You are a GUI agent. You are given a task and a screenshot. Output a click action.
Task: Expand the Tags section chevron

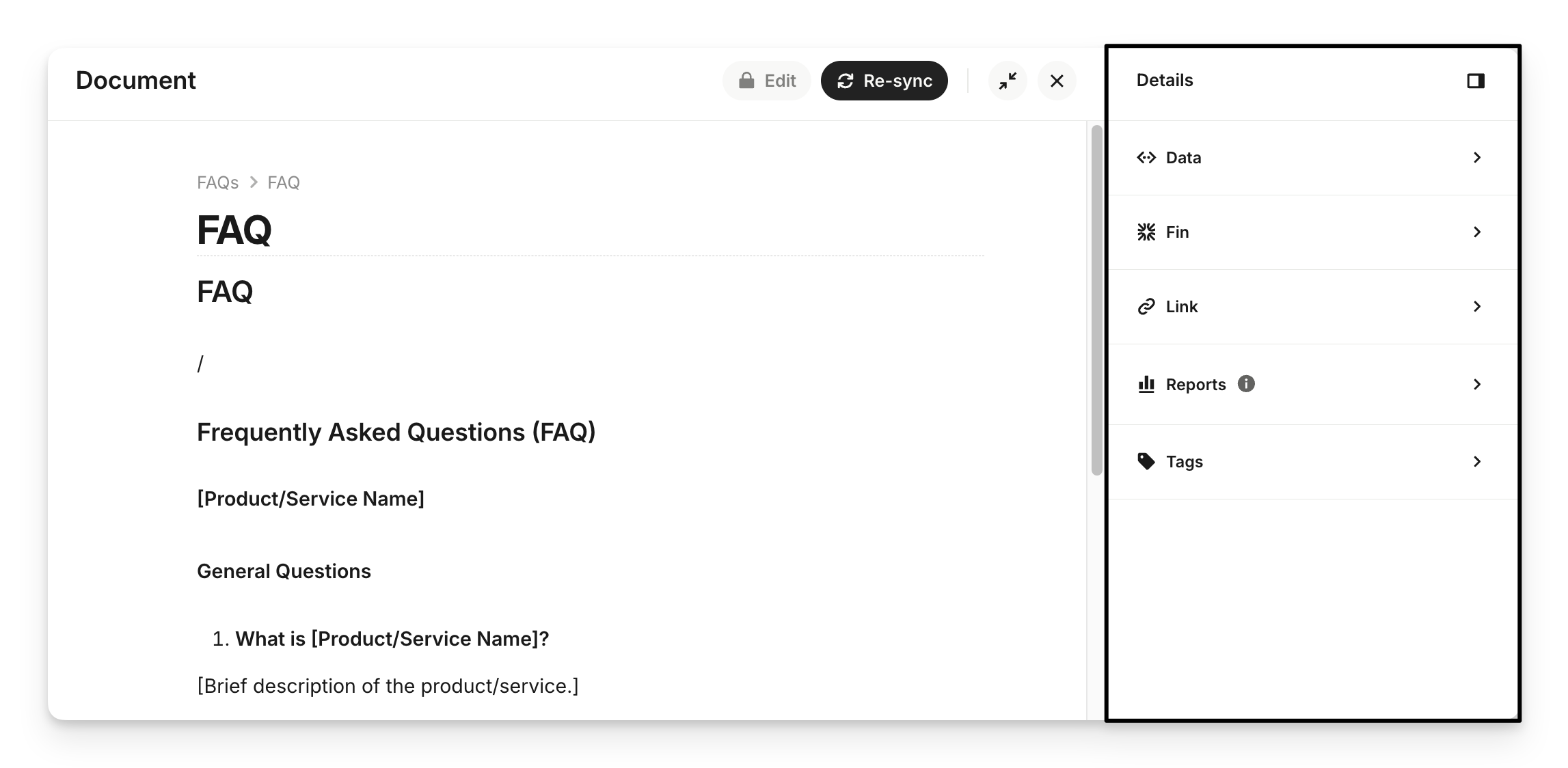click(1477, 462)
